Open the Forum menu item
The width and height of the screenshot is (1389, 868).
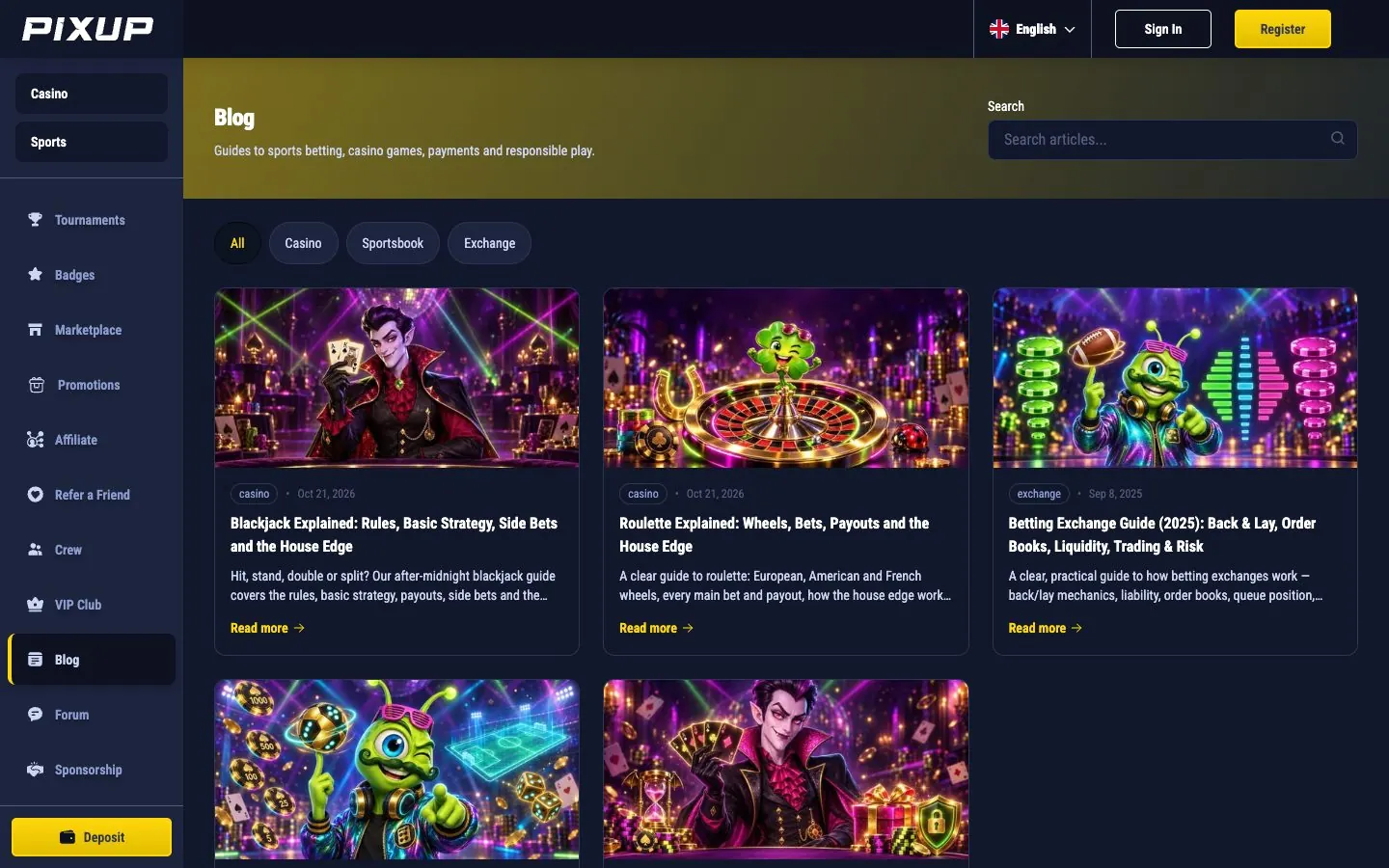tap(92, 715)
